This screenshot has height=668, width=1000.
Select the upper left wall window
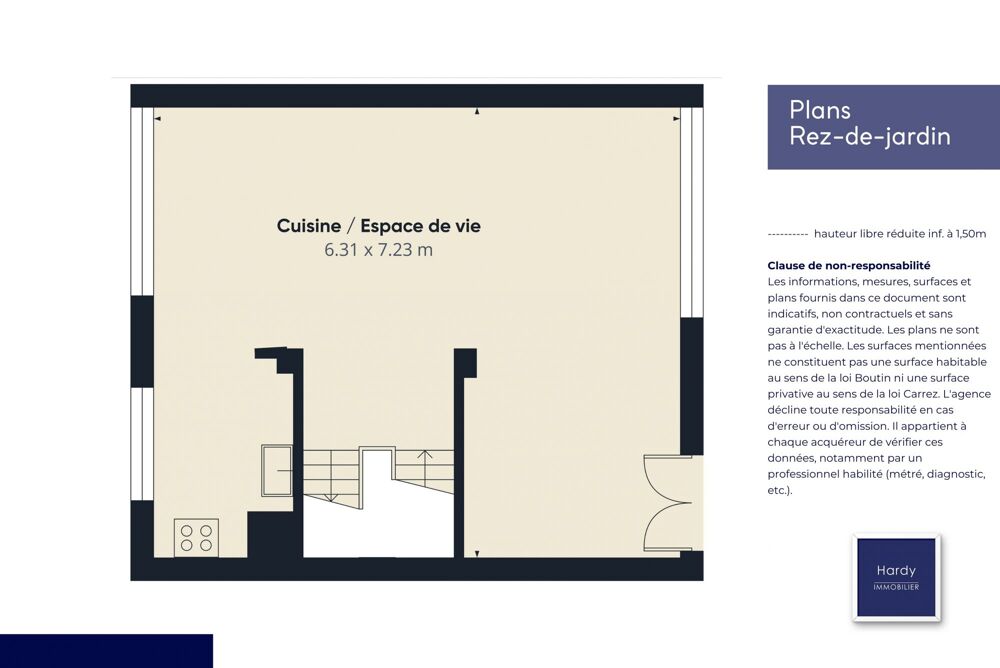pyautogui.click(x=142, y=201)
